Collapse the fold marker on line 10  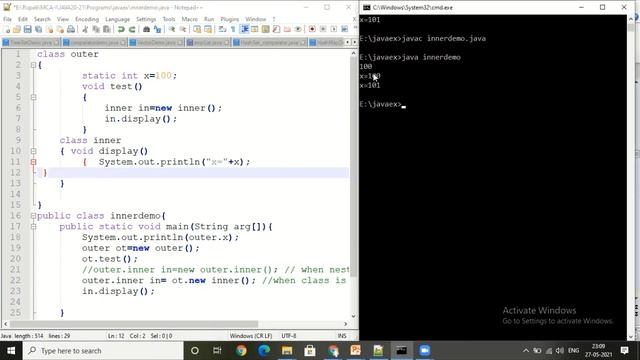point(33,151)
